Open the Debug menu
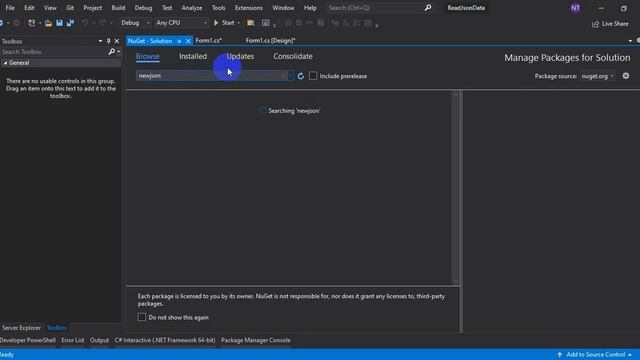Screen dimensions: 640x360 pos(143,8)
